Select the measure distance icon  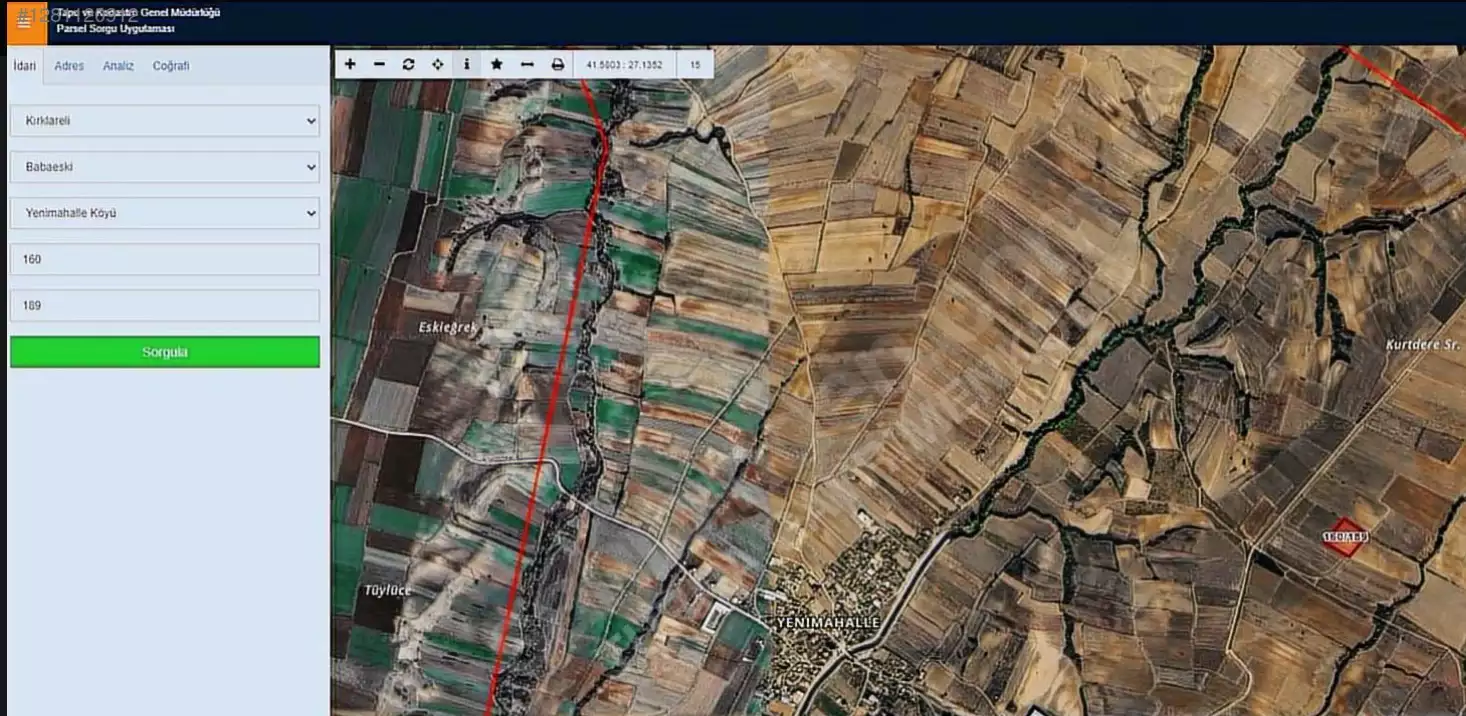click(527, 64)
